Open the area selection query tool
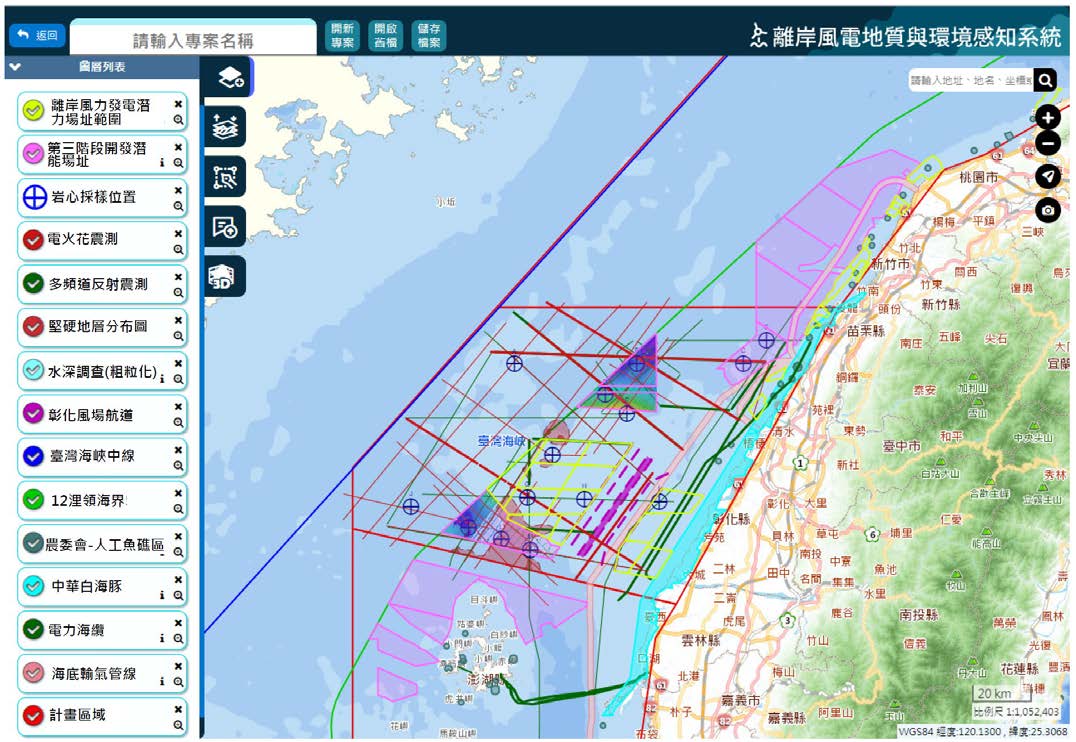 point(226,177)
